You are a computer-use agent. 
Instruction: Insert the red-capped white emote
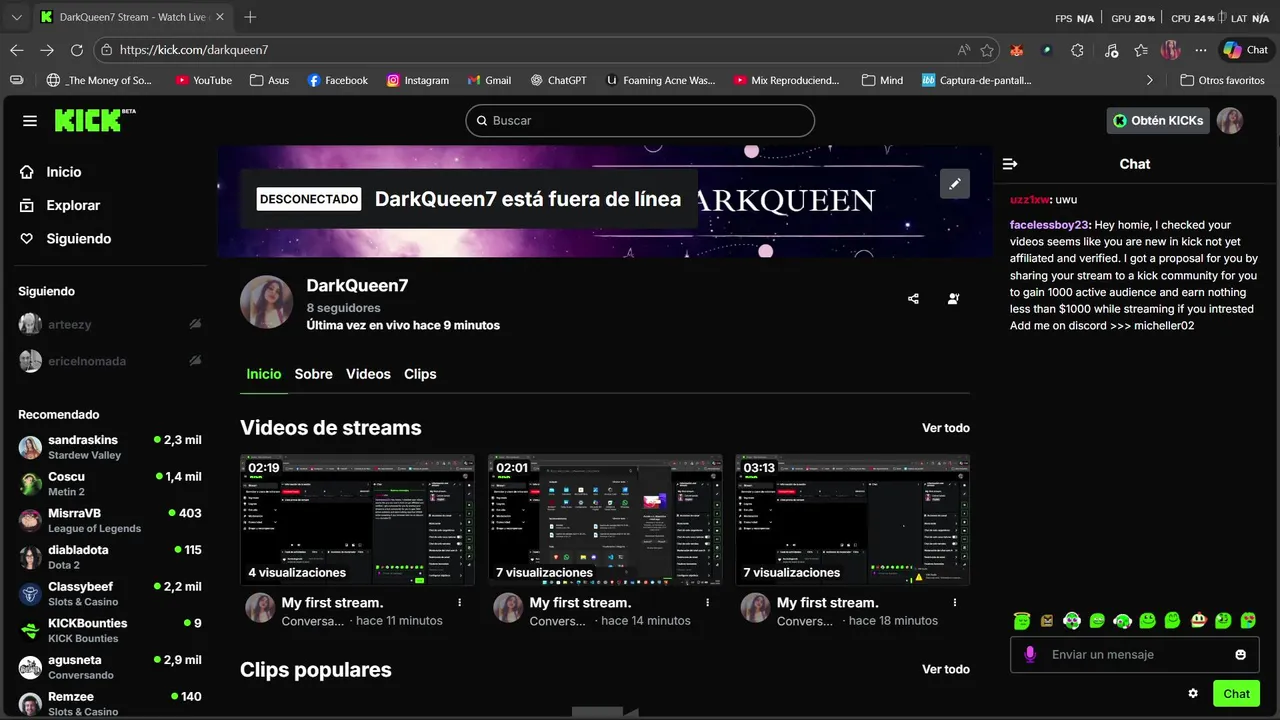click(1198, 621)
